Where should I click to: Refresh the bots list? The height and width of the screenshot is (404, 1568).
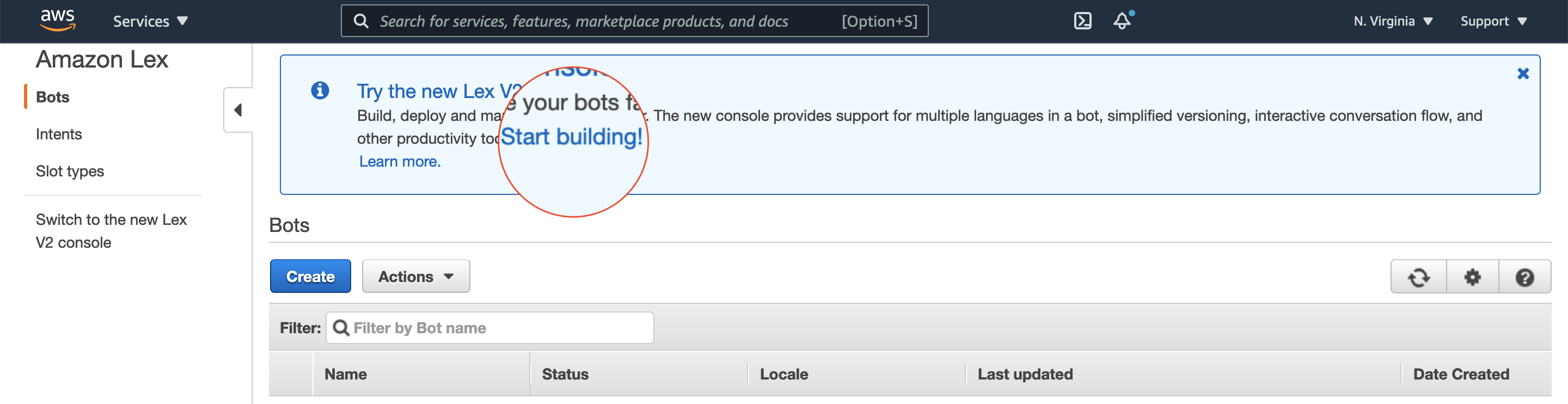(x=1418, y=277)
